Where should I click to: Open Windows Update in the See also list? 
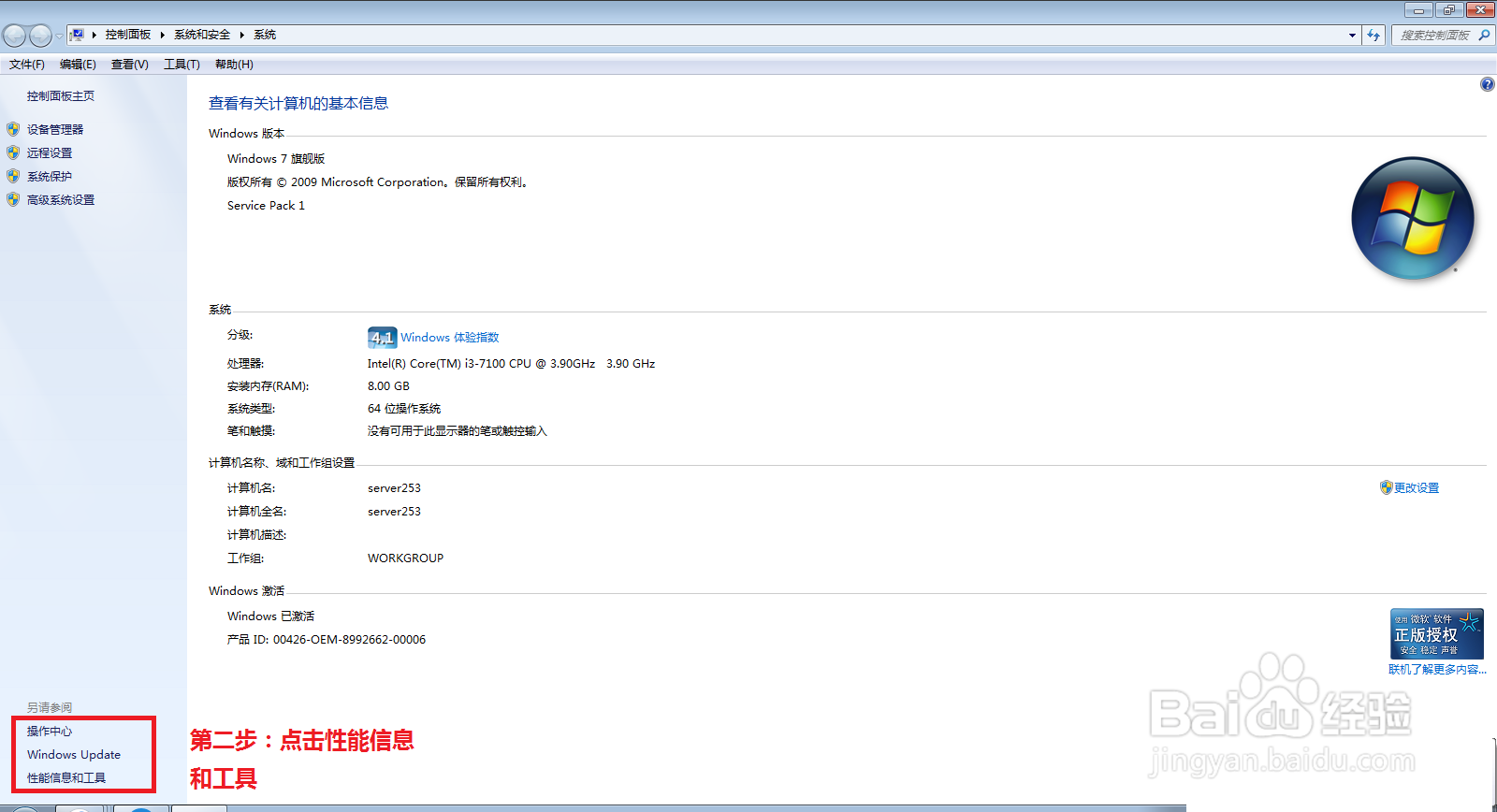(74, 755)
